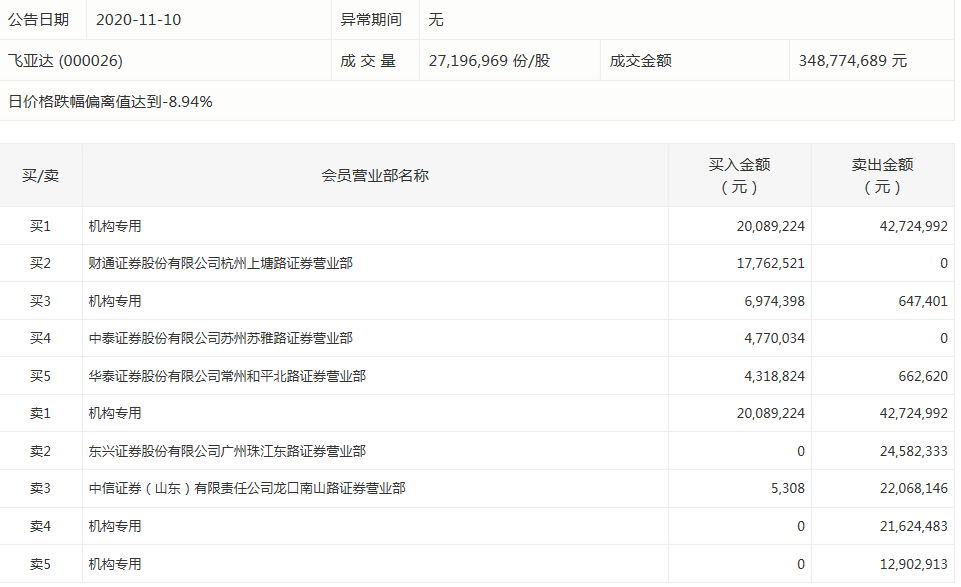Select the announcement date 2020-11-10

139,20
